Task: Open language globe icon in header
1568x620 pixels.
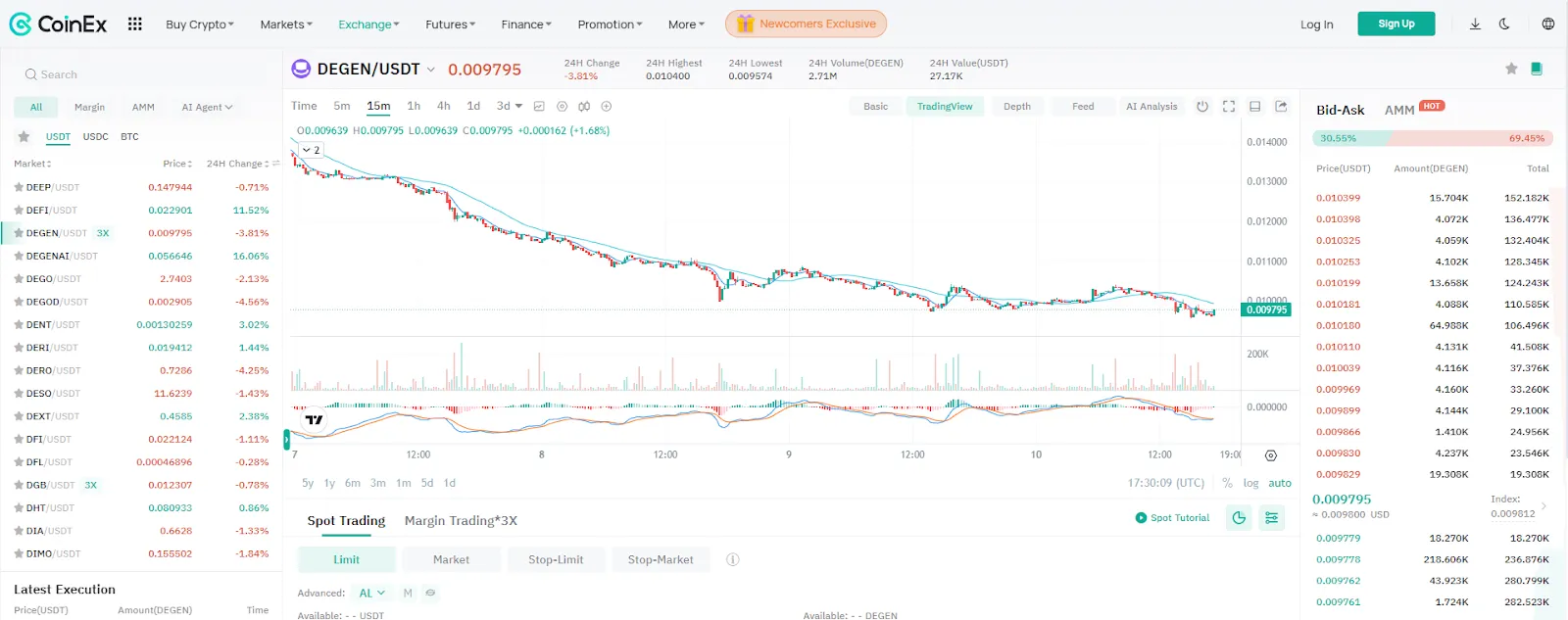Action: (x=1548, y=24)
